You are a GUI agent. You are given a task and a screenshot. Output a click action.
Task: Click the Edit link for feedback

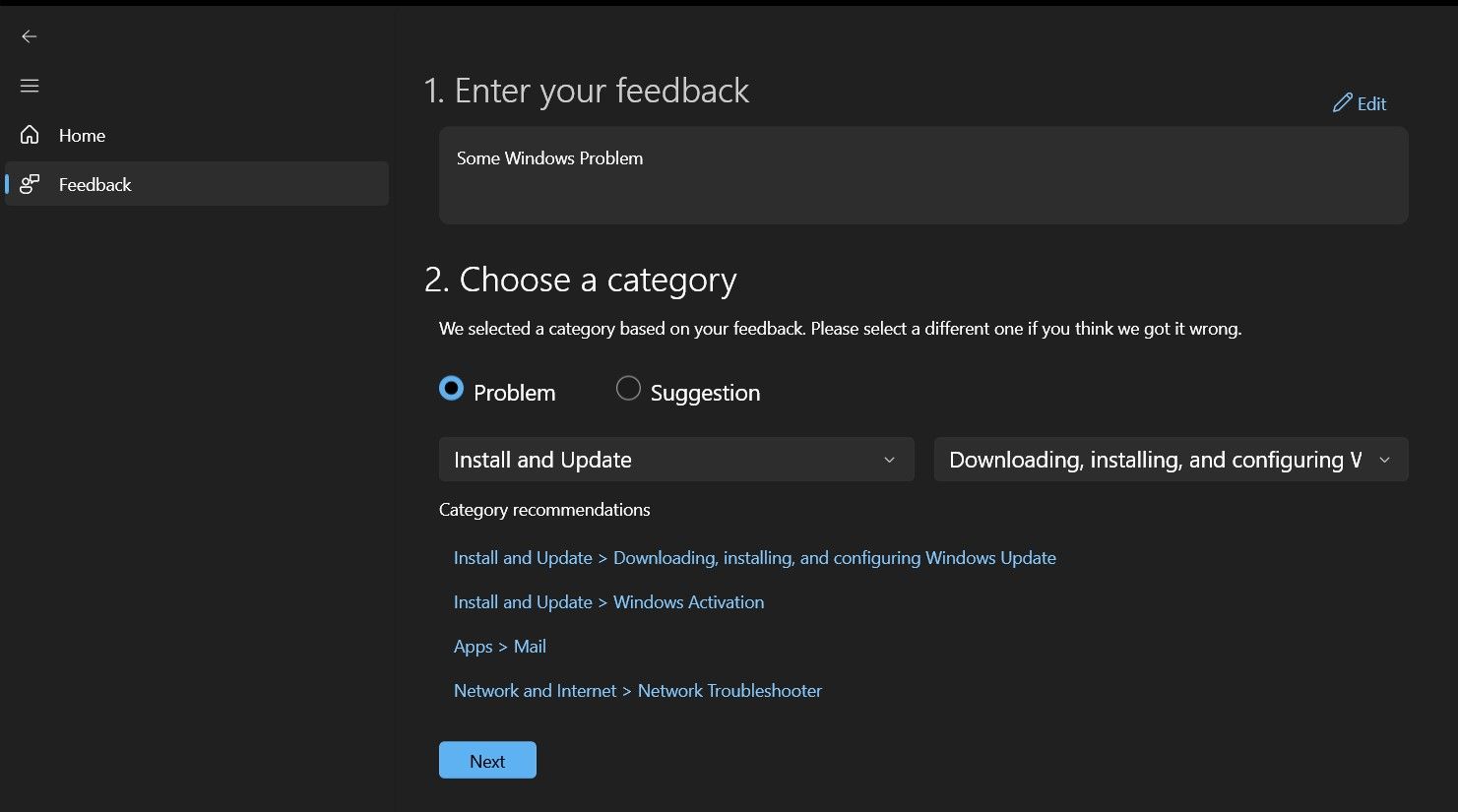pyautogui.click(x=1370, y=104)
